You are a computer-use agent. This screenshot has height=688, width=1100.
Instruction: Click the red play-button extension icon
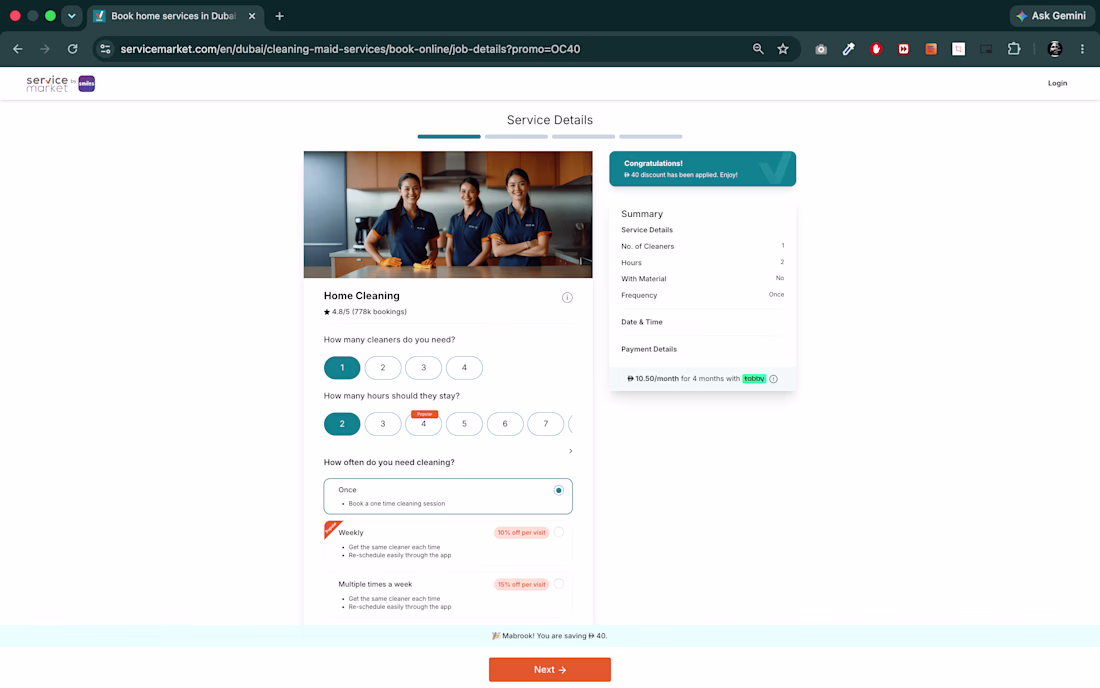tap(904, 49)
